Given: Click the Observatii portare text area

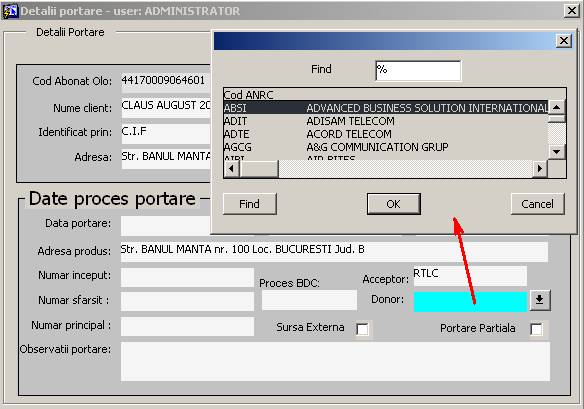Looking at the screenshot, I should (335, 362).
